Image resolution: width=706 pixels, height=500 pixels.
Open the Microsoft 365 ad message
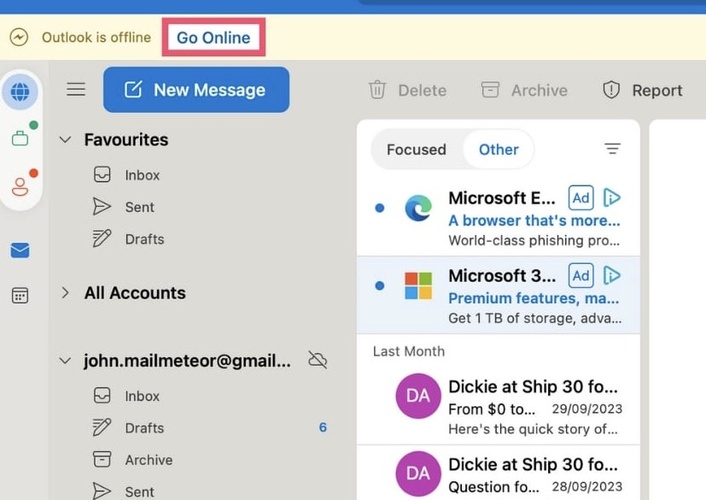click(498, 295)
